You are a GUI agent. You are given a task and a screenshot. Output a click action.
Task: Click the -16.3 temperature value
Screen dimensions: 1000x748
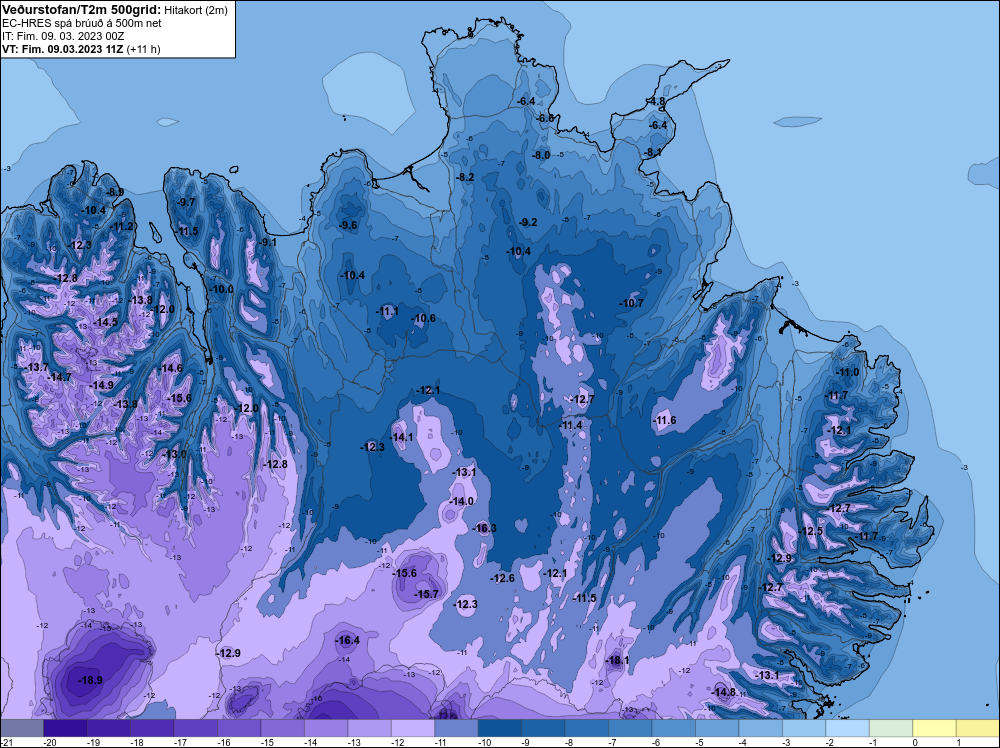[x=484, y=528]
